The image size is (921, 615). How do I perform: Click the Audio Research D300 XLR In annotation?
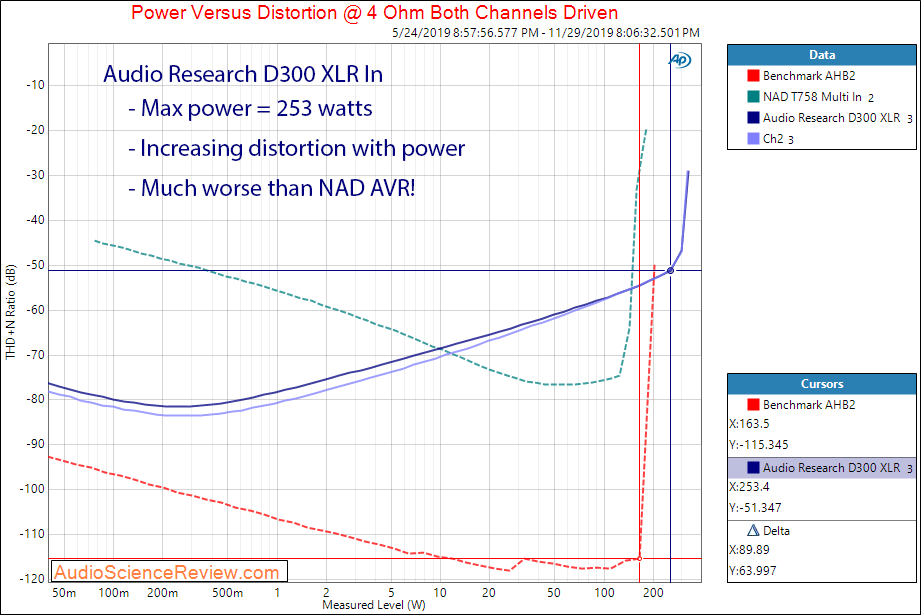tap(243, 74)
